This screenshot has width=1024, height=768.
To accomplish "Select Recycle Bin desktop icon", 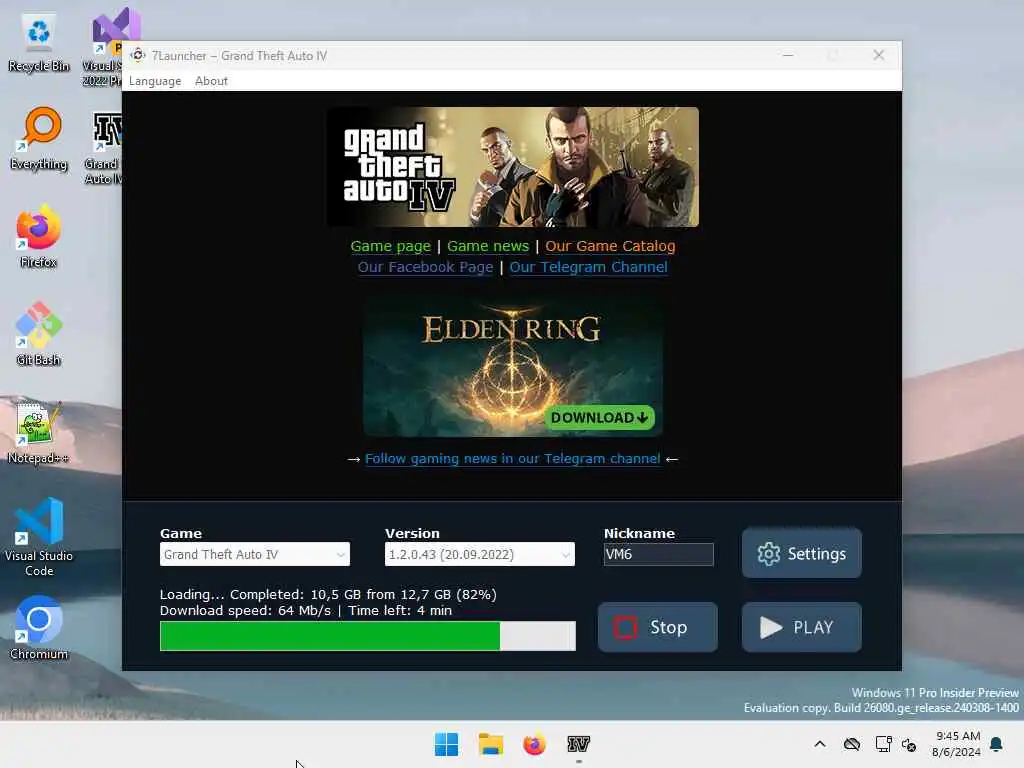I will (x=39, y=44).
